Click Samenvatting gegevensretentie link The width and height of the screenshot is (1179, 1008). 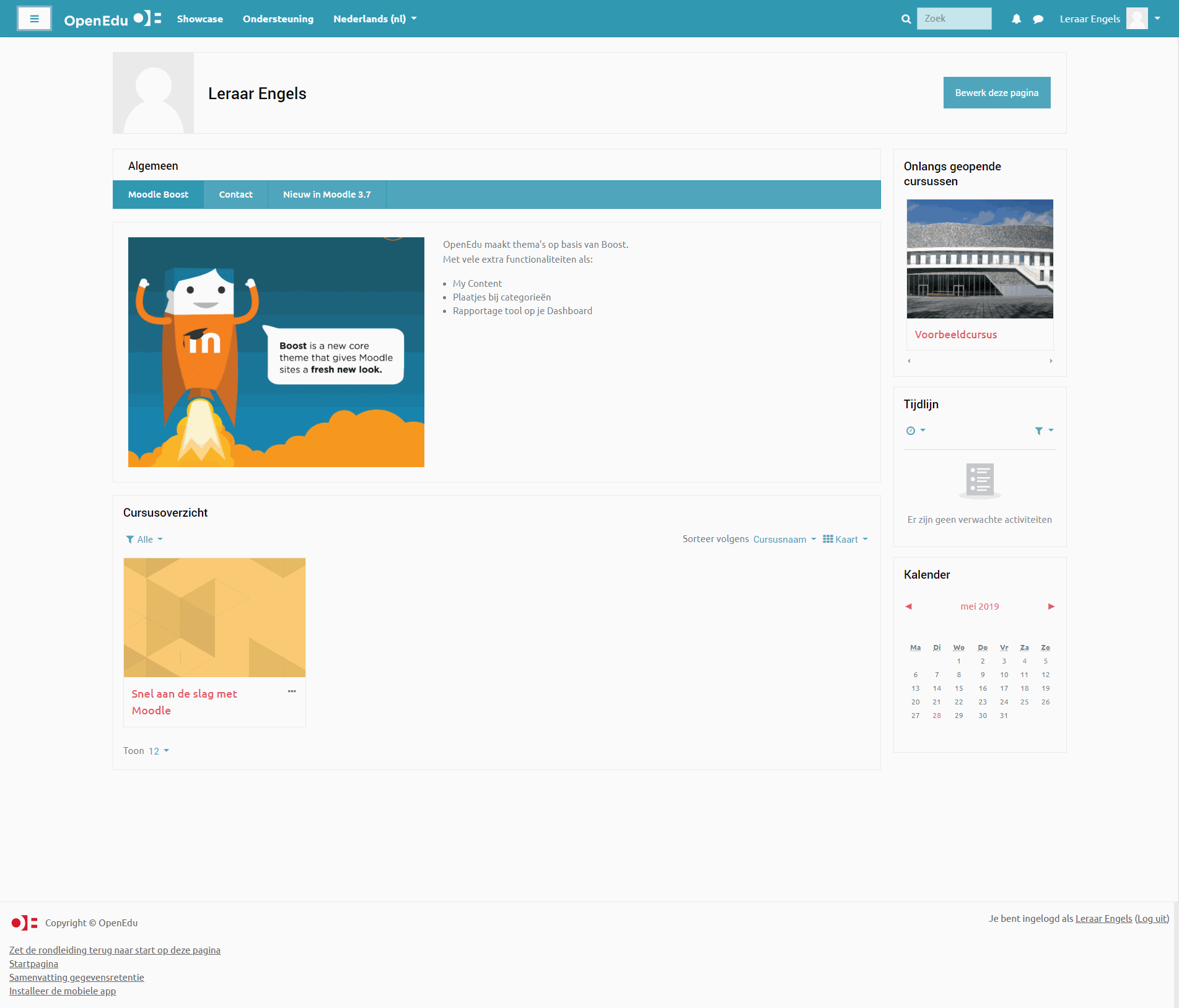(x=77, y=978)
